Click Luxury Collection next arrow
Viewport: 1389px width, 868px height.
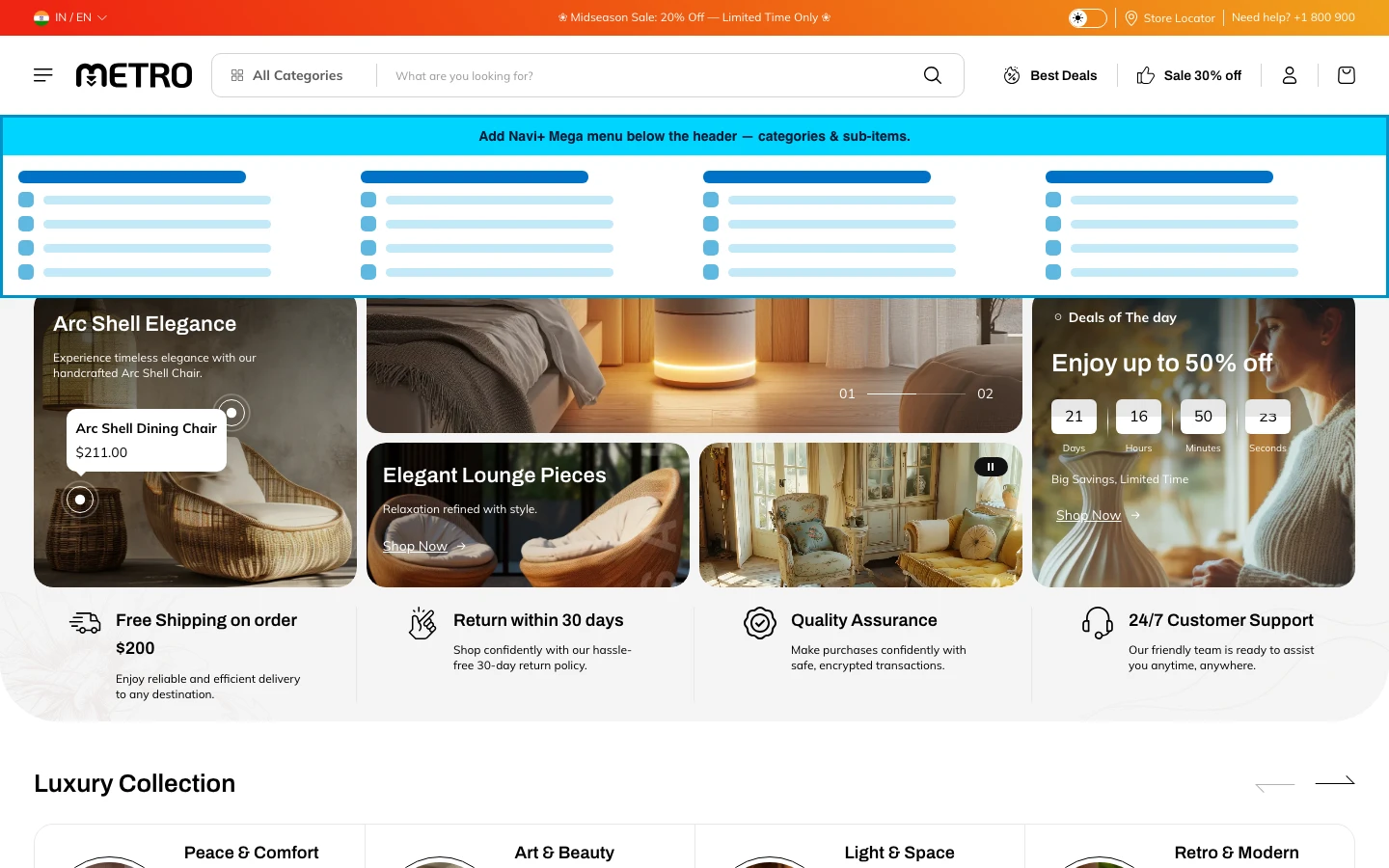click(1335, 781)
